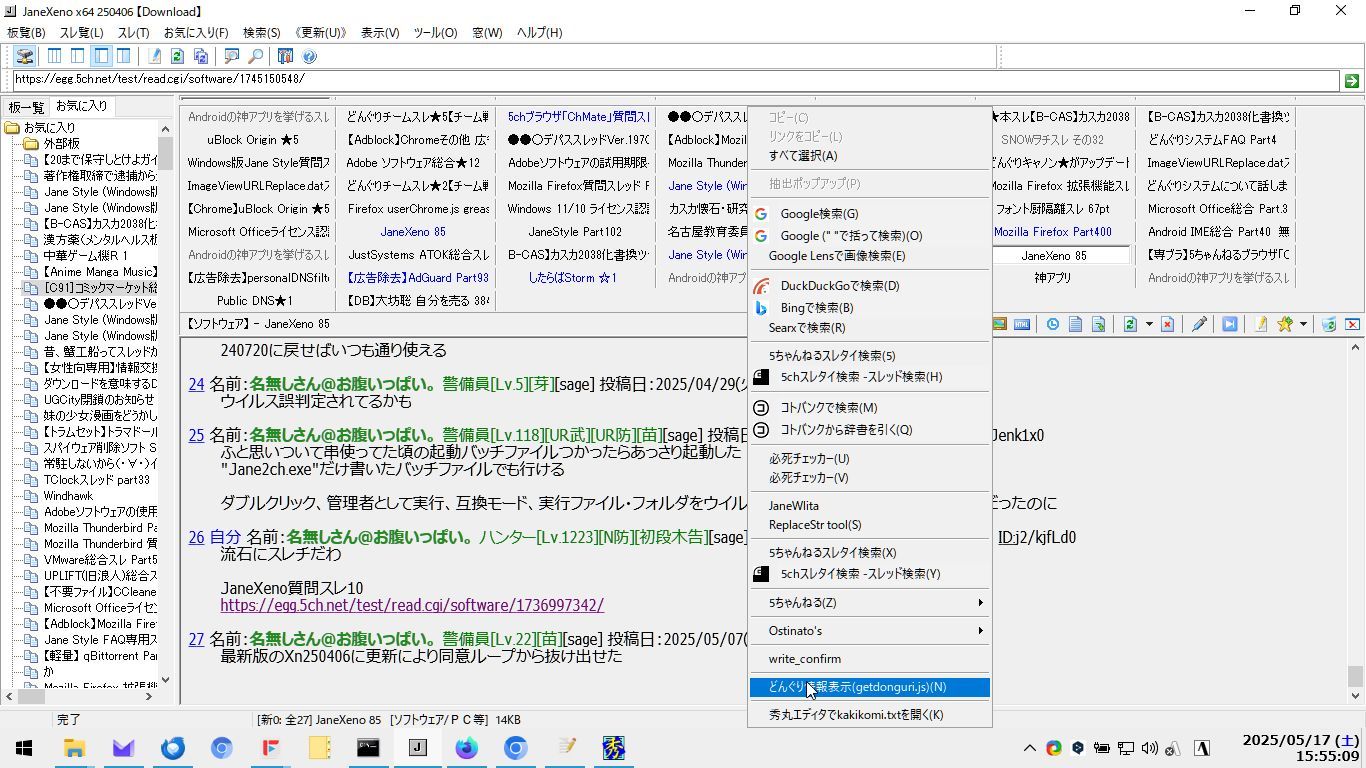Select the highlighted third pane layout icon
This screenshot has height=768, width=1366.
[x=101, y=57]
